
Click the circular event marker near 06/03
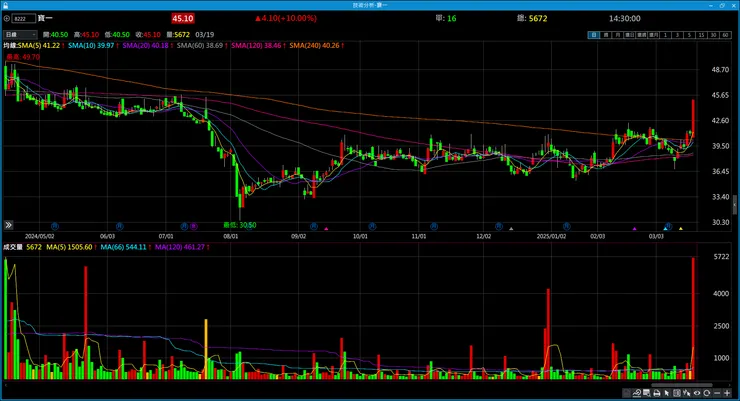[119, 226]
